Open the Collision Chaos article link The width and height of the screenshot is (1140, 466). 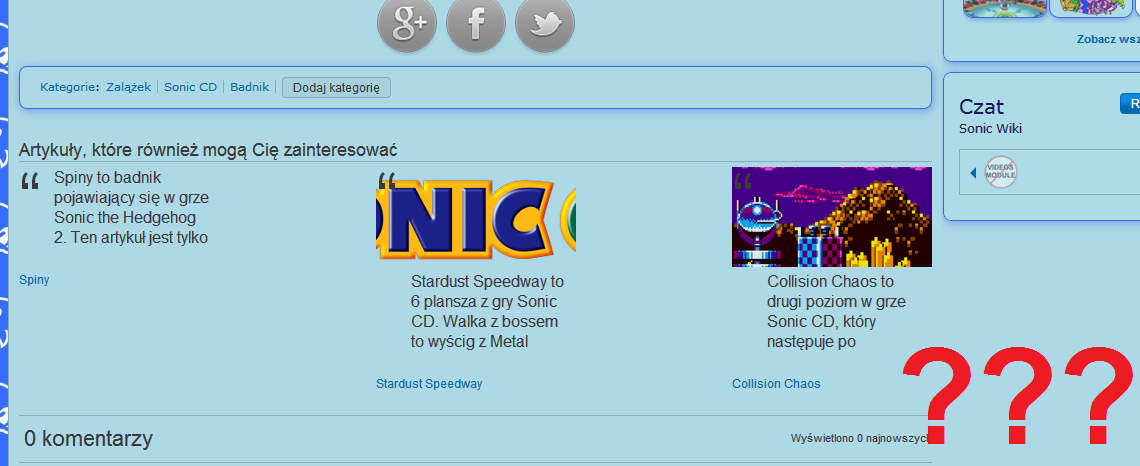click(776, 384)
